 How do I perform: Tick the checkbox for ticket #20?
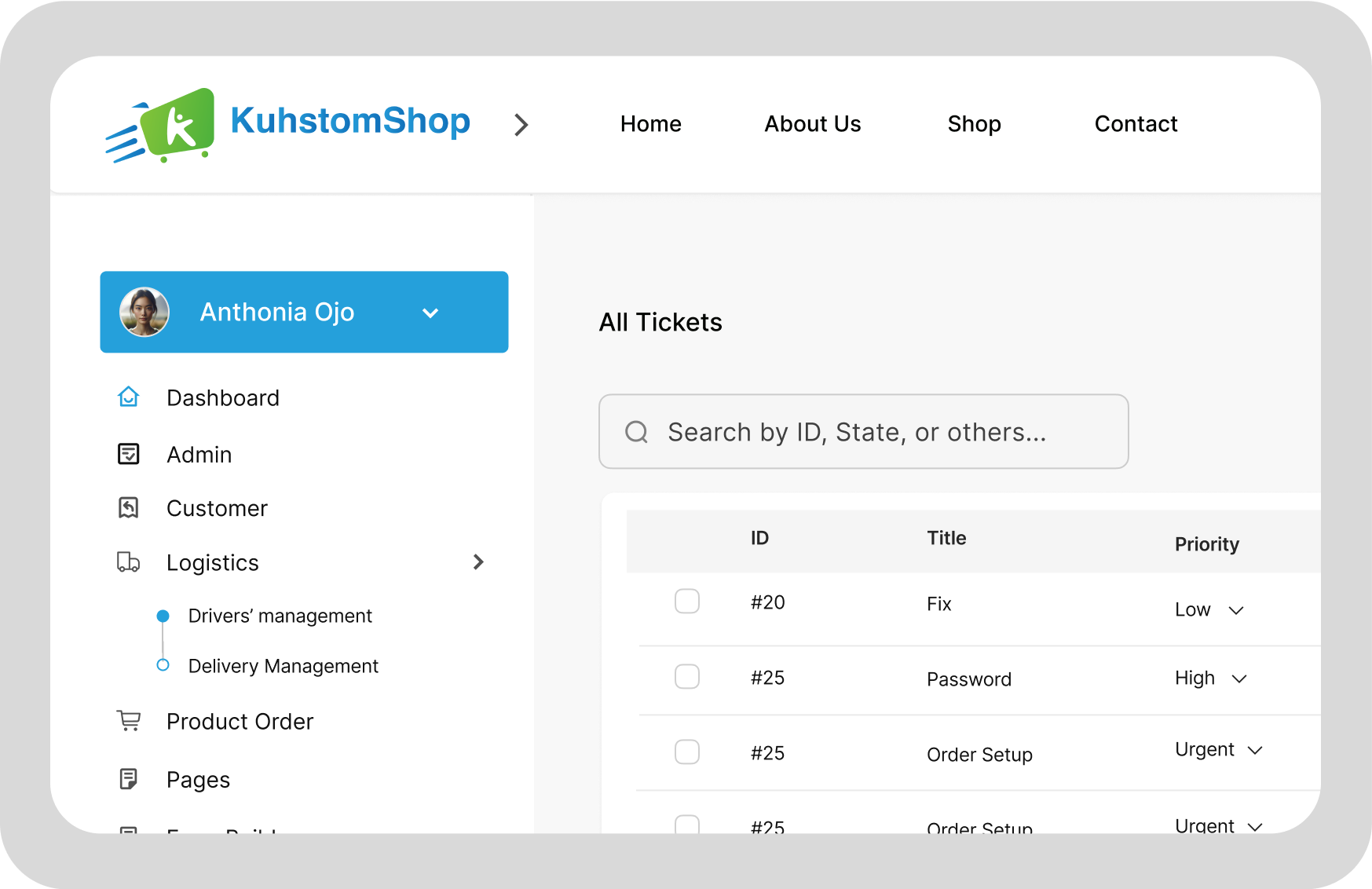(687, 602)
